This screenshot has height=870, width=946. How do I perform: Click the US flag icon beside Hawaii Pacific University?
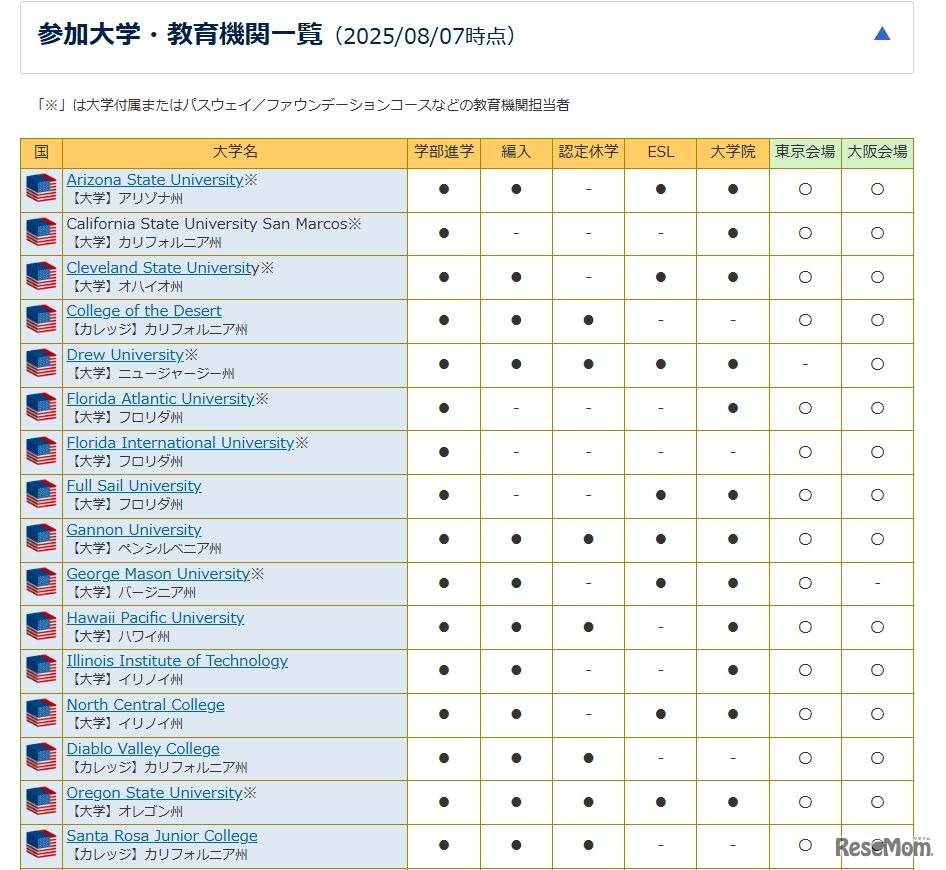[x=41, y=627]
